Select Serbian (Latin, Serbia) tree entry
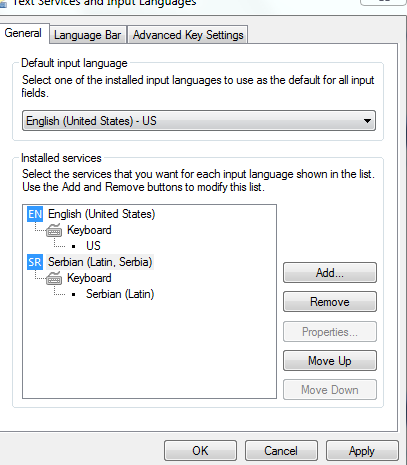 coord(100,262)
